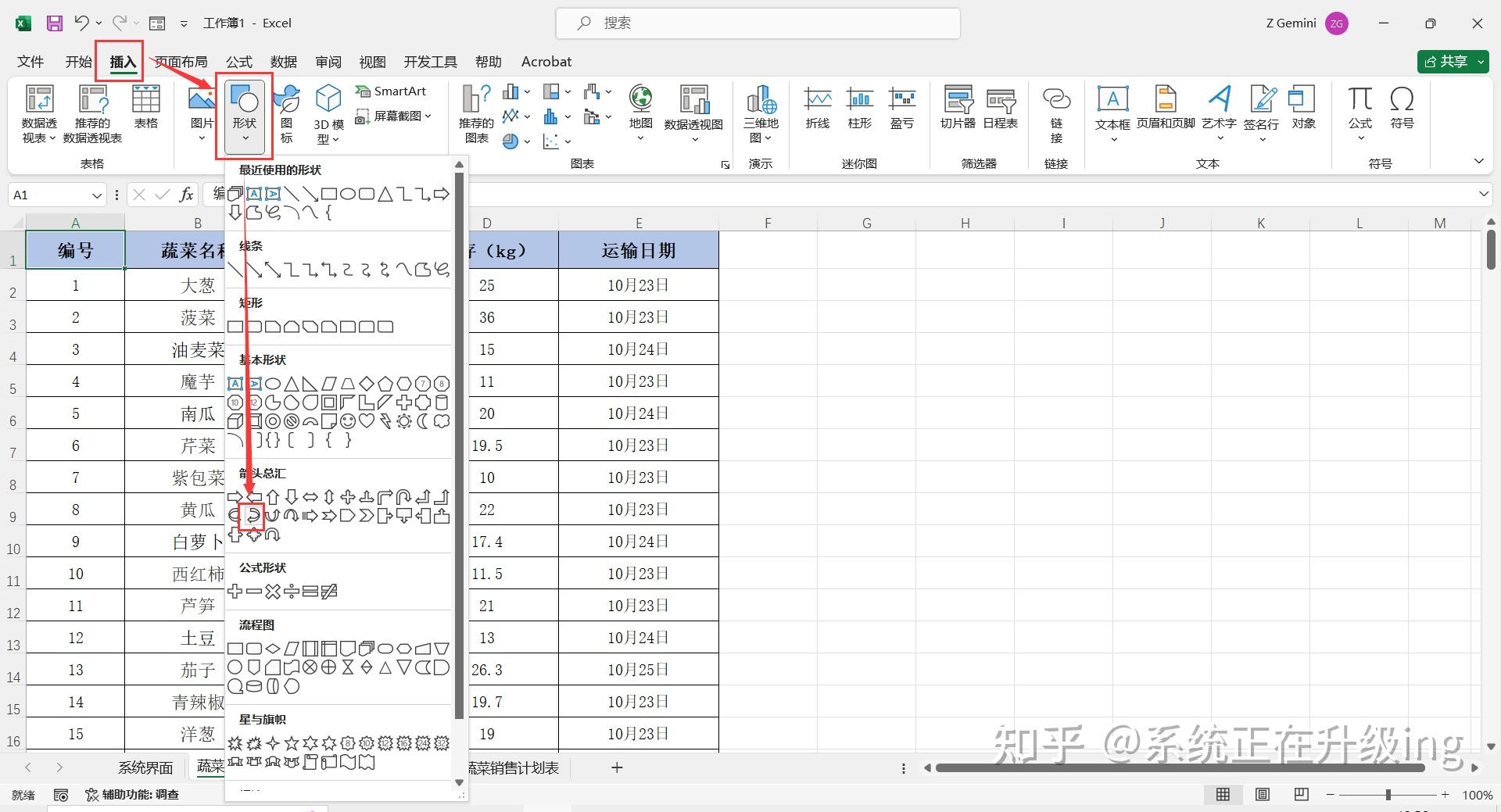Open recommended charts (推荐的图表)
Image resolution: width=1501 pixels, height=812 pixels.
tap(476, 114)
